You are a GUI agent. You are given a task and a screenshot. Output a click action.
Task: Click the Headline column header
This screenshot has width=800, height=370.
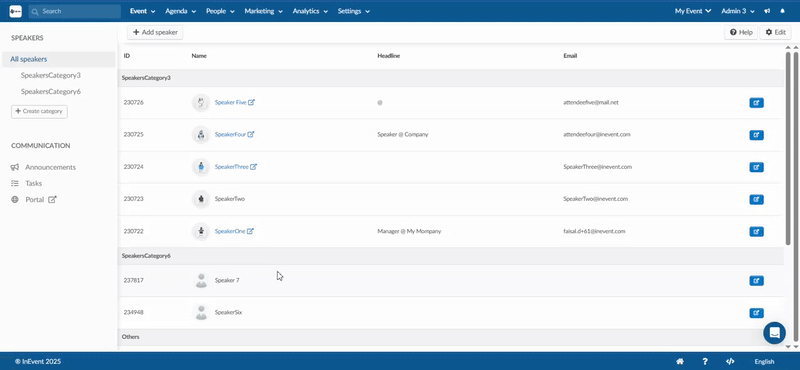(x=388, y=56)
